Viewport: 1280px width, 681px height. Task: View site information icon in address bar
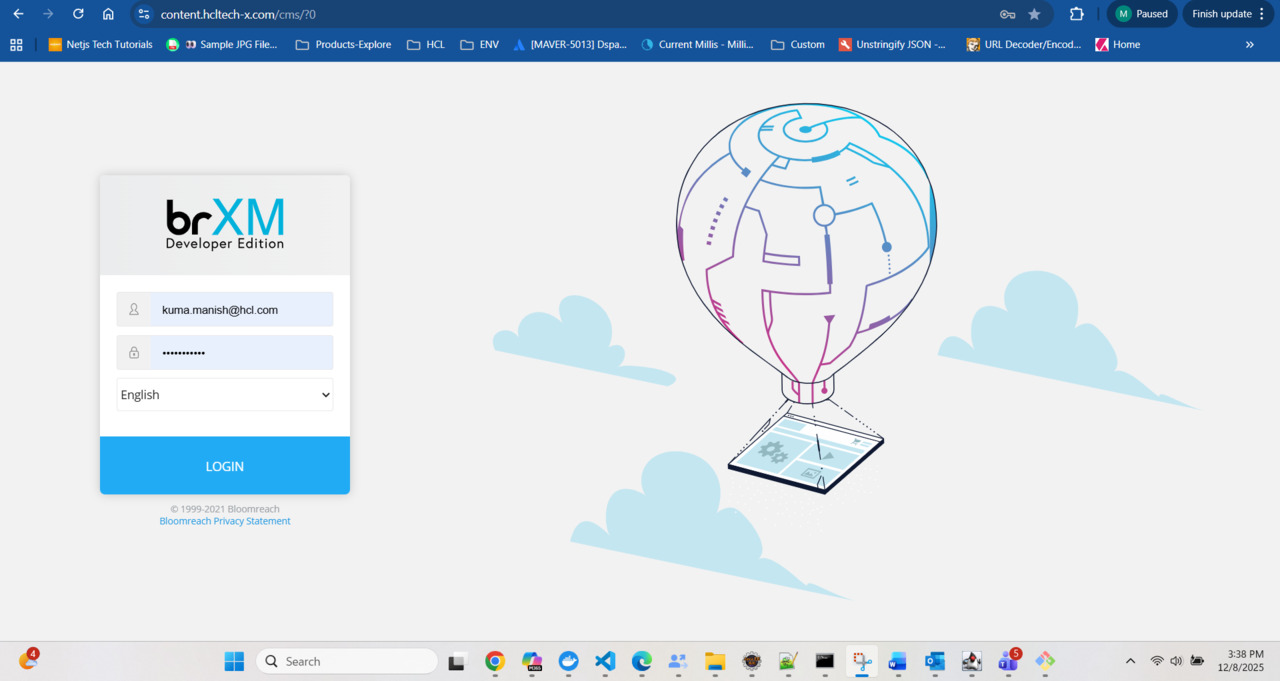(x=144, y=14)
